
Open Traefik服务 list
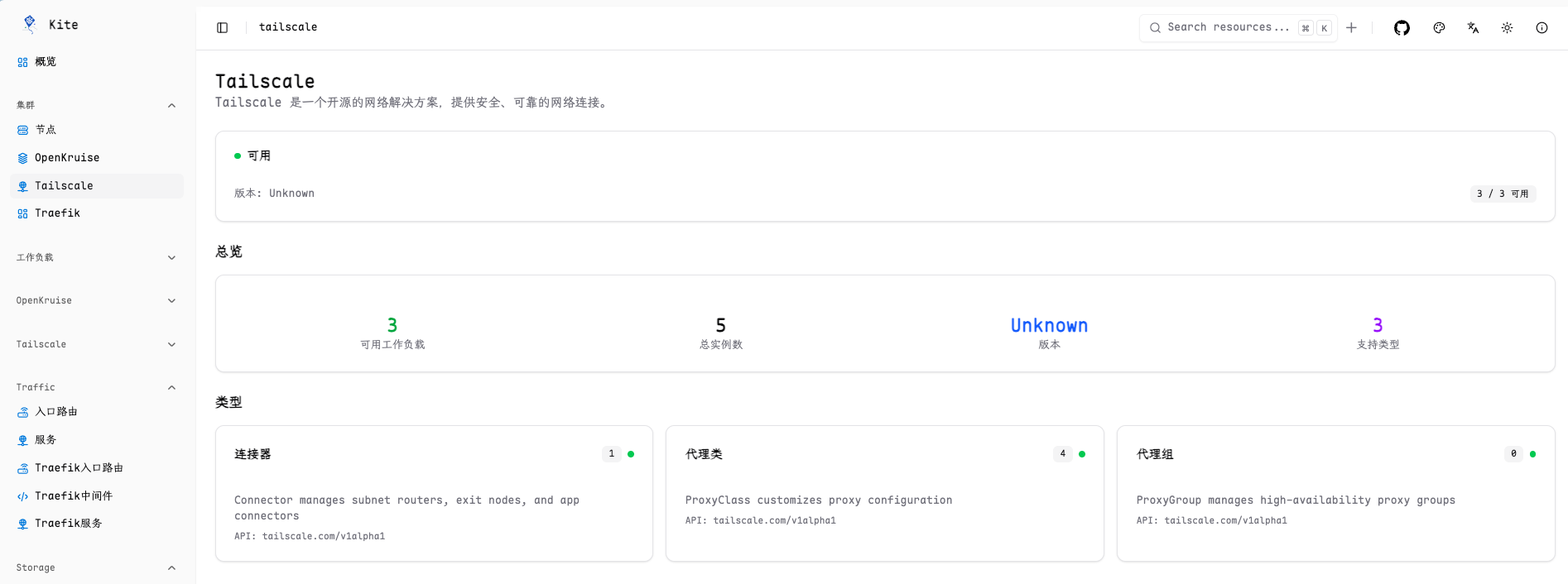(97, 524)
